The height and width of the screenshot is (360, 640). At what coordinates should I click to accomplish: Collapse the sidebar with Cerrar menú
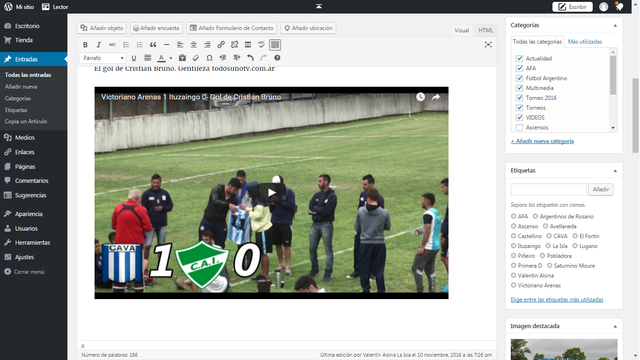tap(24, 272)
